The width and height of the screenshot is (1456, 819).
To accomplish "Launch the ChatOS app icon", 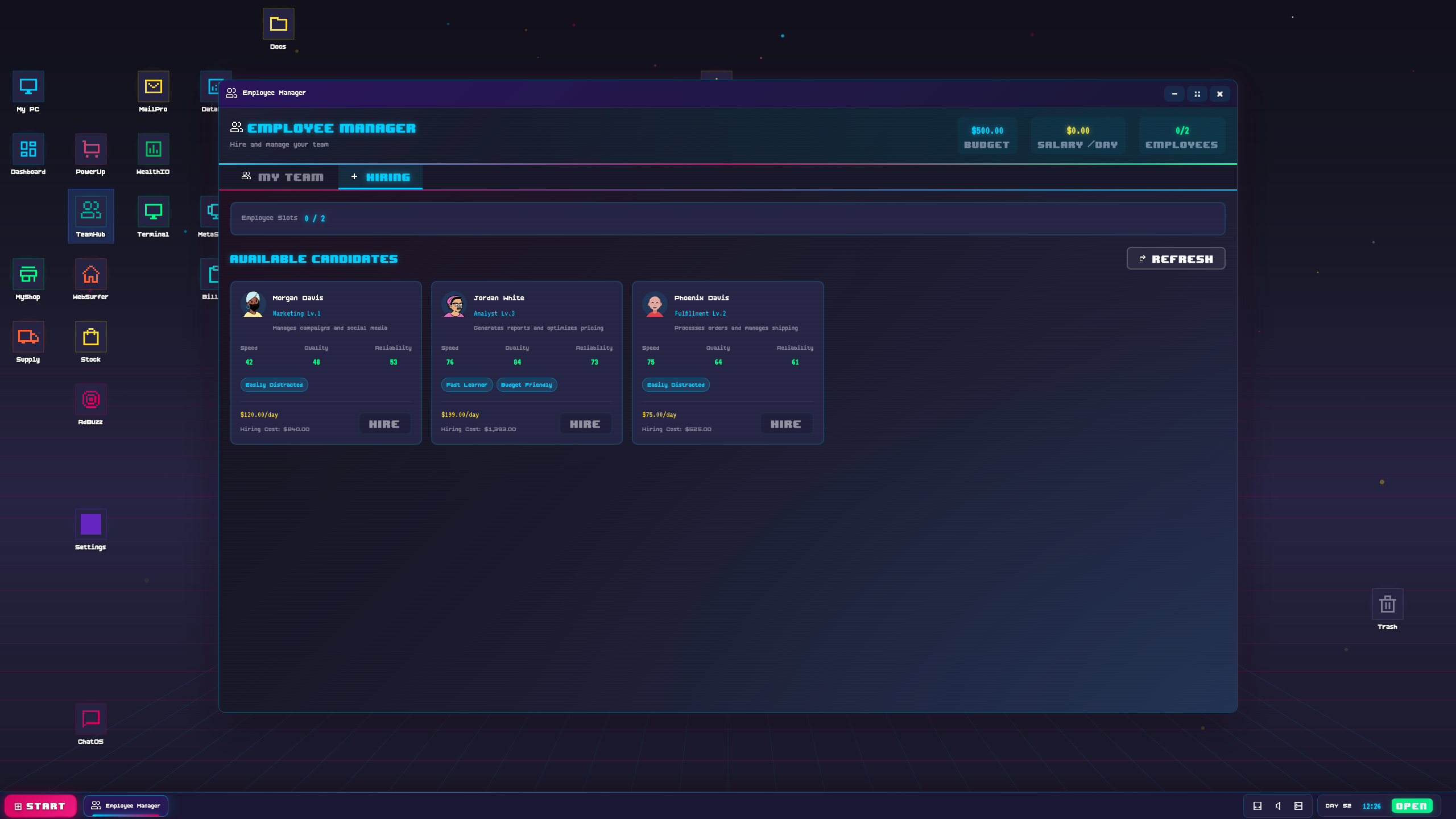I will click(90, 719).
